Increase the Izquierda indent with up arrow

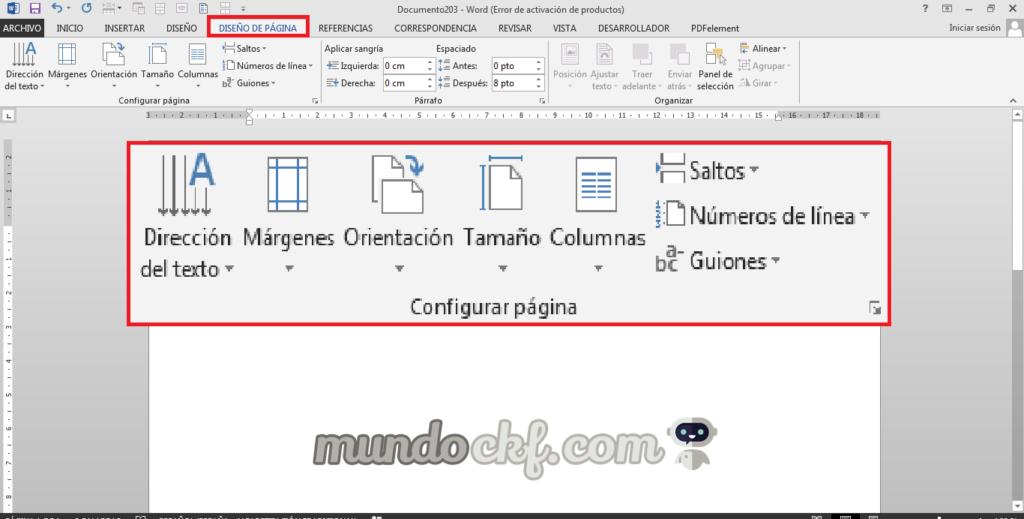click(x=430, y=63)
